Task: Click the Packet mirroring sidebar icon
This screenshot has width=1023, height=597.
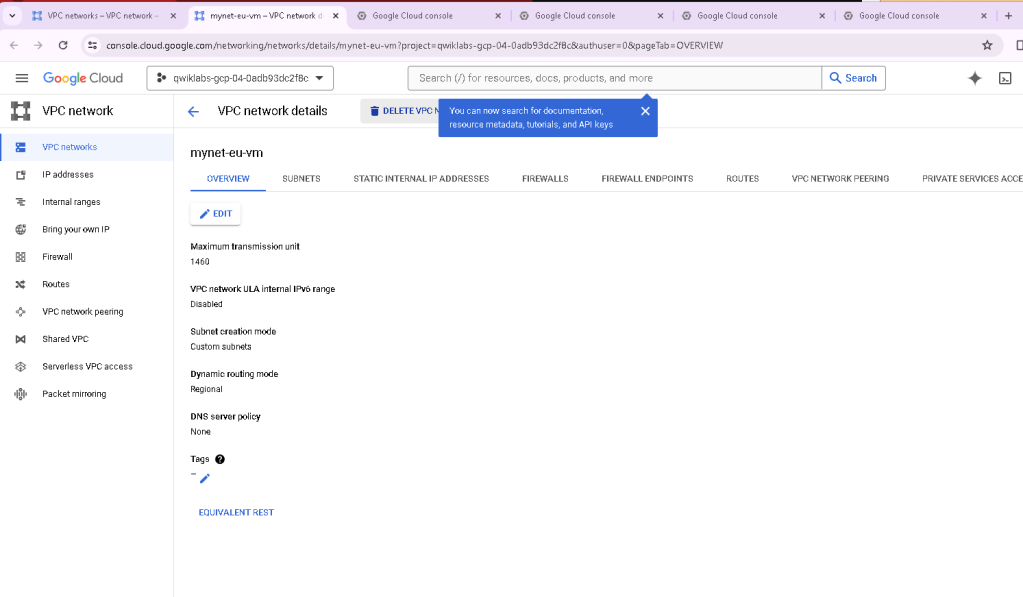Action: [21, 394]
